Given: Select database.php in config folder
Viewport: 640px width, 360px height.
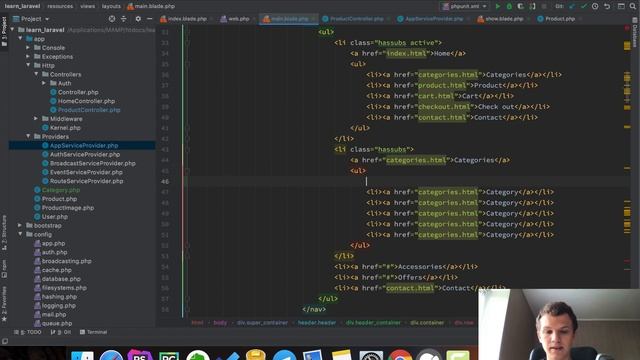Looking at the screenshot, I should tap(61, 279).
